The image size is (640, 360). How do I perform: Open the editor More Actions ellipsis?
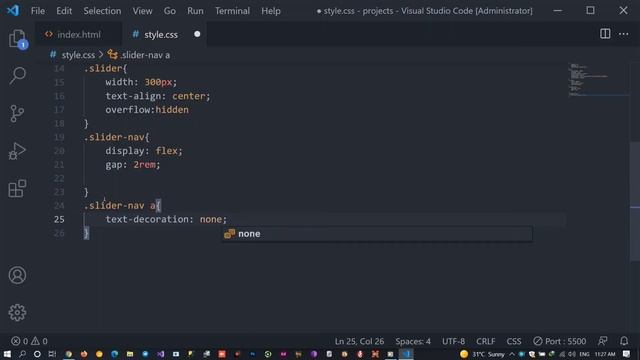pos(624,34)
